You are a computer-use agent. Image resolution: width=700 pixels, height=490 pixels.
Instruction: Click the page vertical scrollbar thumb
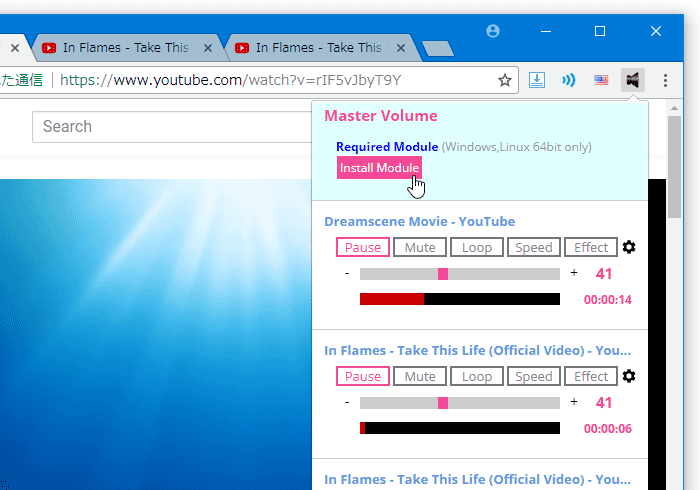click(x=674, y=167)
